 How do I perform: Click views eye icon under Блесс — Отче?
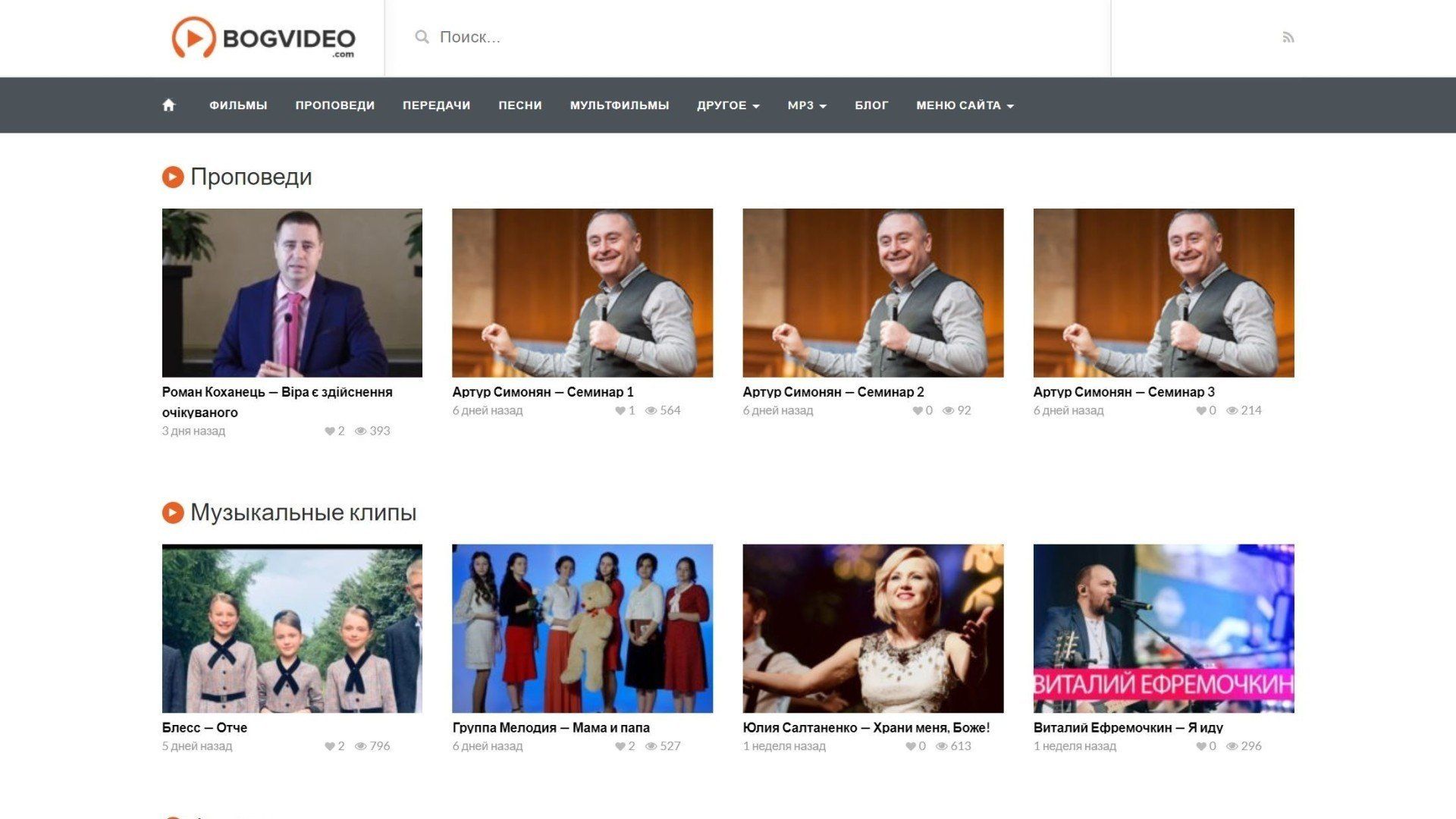(x=361, y=746)
